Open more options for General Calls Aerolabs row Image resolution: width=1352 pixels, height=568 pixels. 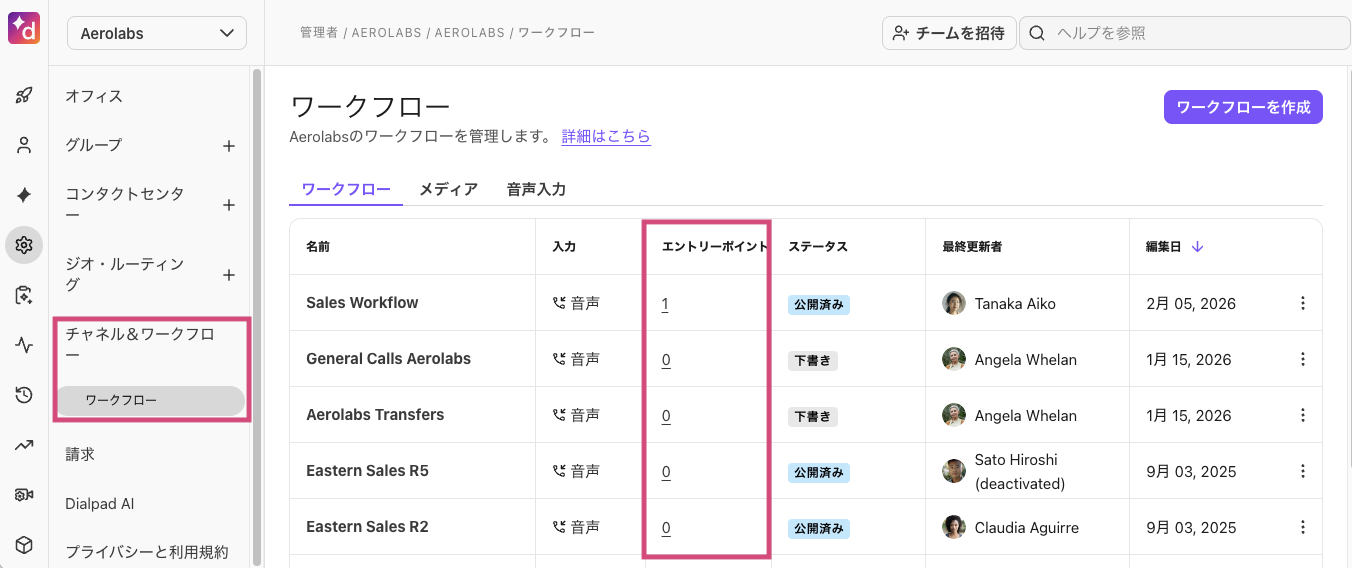click(x=1302, y=359)
